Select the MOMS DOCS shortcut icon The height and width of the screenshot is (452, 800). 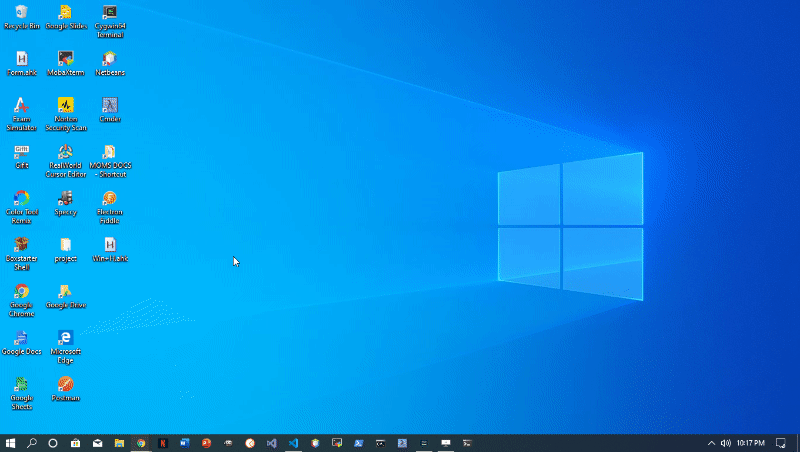coord(110,161)
